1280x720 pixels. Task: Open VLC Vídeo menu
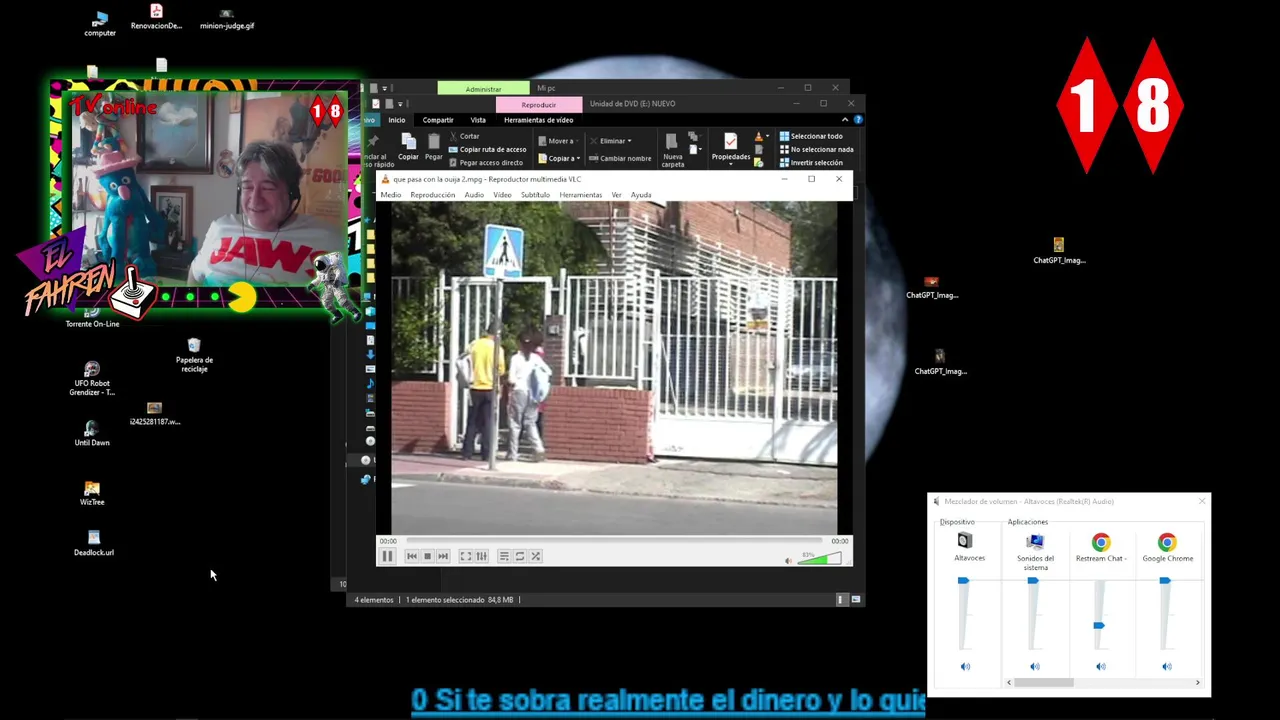[x=502, y=195]
